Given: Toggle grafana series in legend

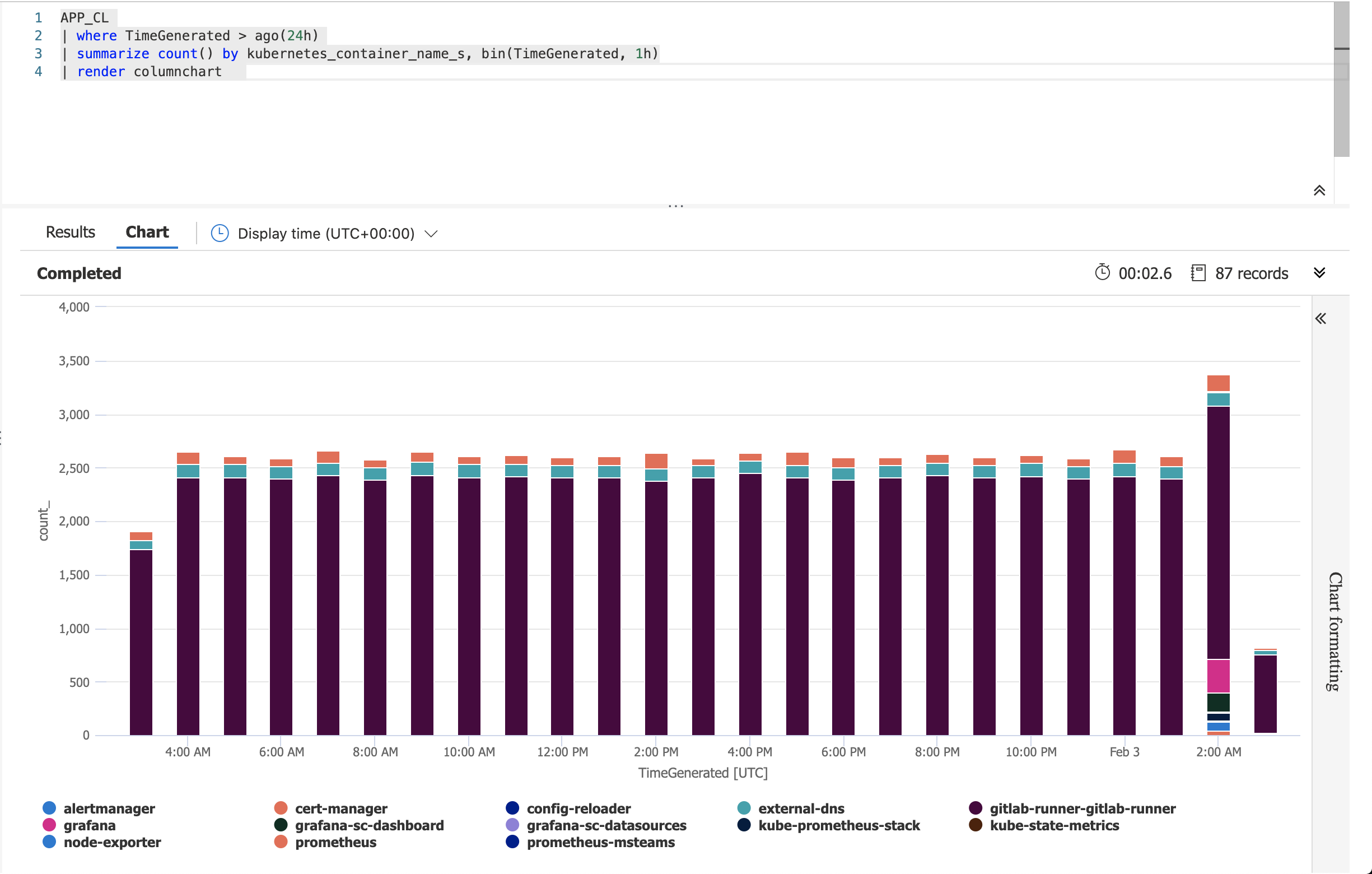Looking at the screenshot, I should 78,826.
